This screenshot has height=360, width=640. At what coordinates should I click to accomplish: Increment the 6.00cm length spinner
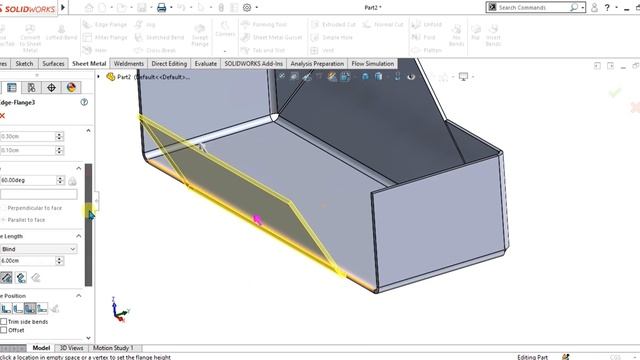[60, 259]
